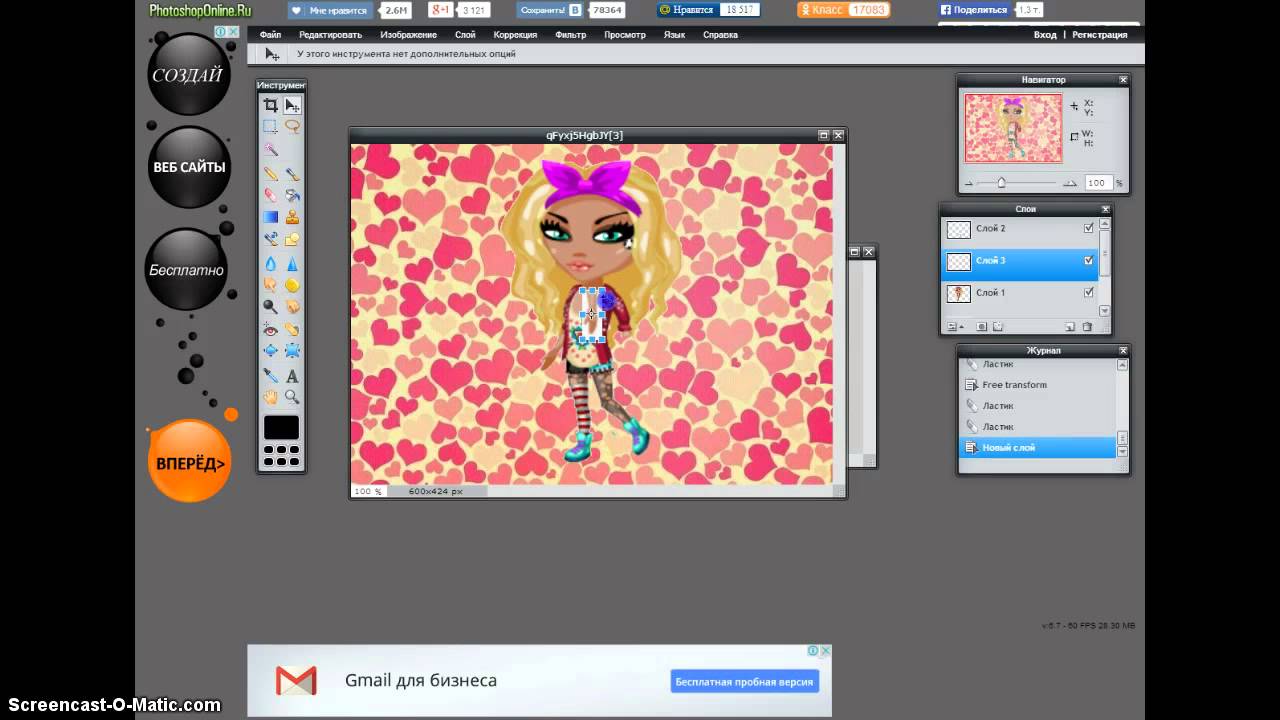Click Бесплатная пробная версия ad button

tap(745, 681)
